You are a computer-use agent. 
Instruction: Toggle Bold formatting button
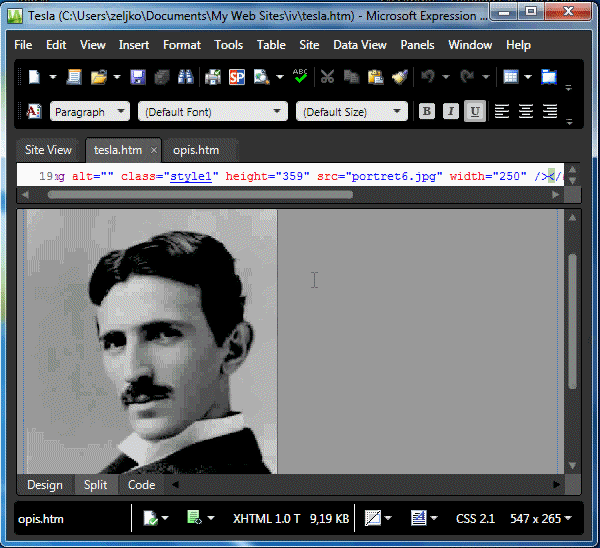427,111
